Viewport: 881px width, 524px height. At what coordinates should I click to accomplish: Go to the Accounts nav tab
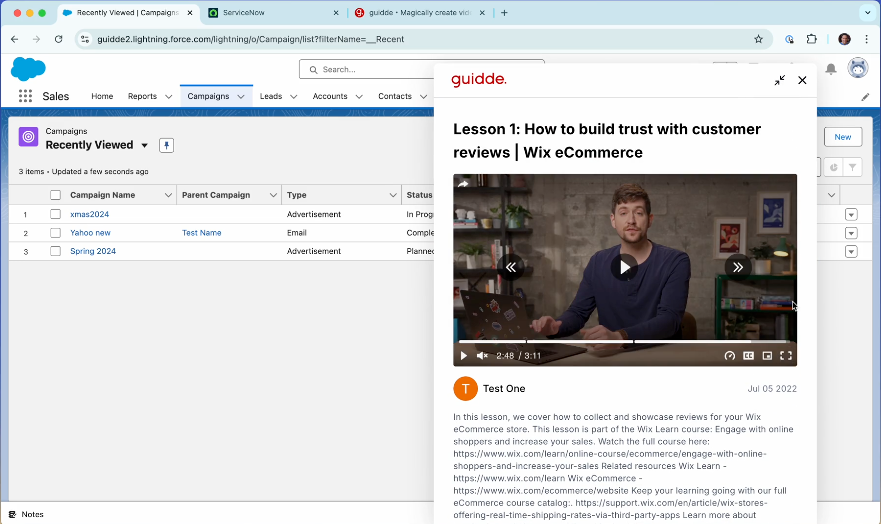coord(330,96)
